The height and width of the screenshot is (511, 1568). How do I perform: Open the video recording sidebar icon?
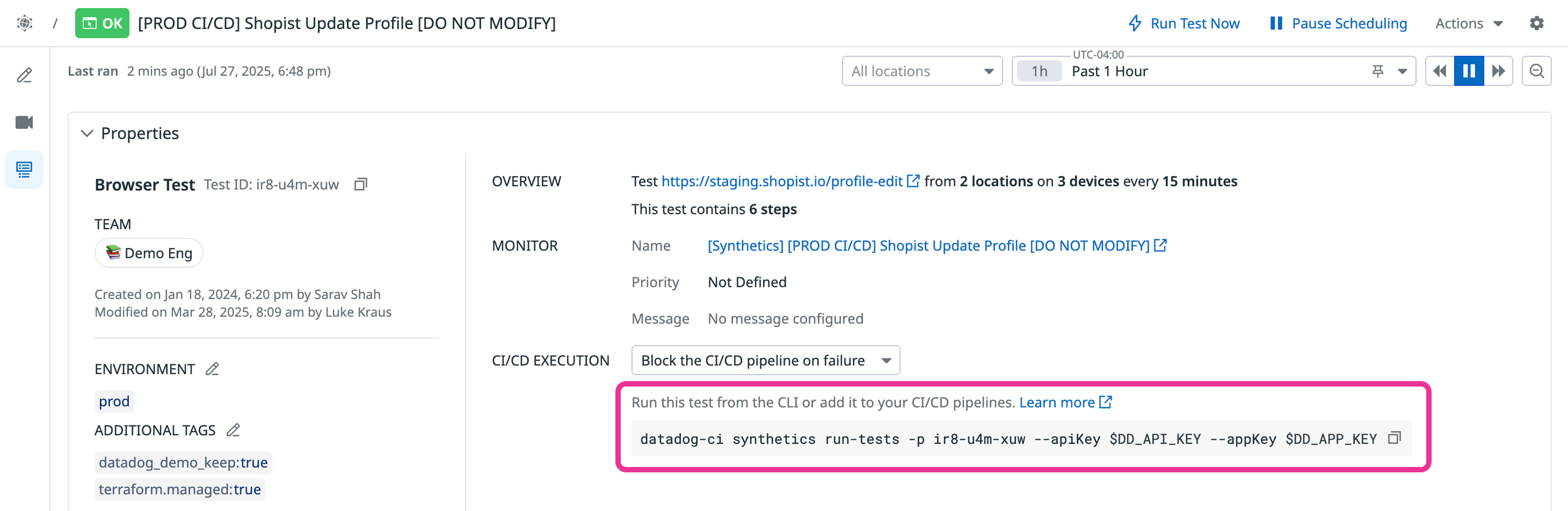point(24,122)
